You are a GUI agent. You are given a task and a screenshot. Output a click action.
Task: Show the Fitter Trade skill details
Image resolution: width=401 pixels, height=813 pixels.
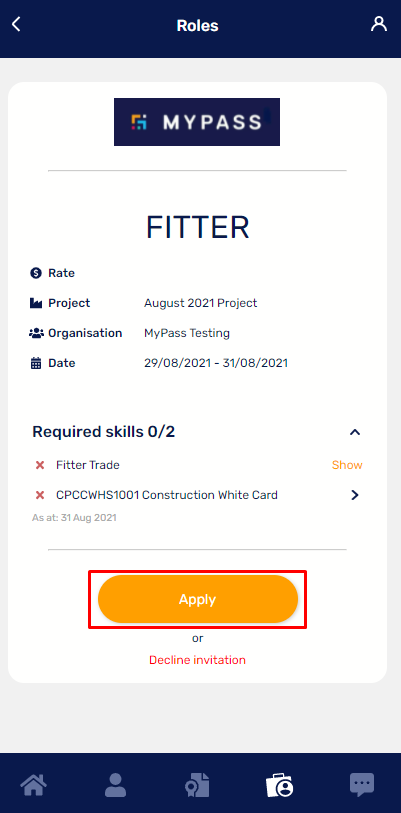coord(347,465)
